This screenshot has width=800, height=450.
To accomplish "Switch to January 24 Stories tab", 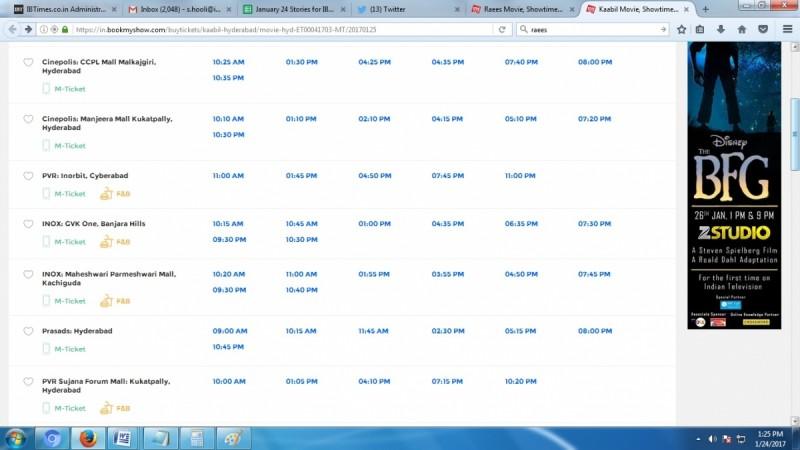I will (294, 9).
